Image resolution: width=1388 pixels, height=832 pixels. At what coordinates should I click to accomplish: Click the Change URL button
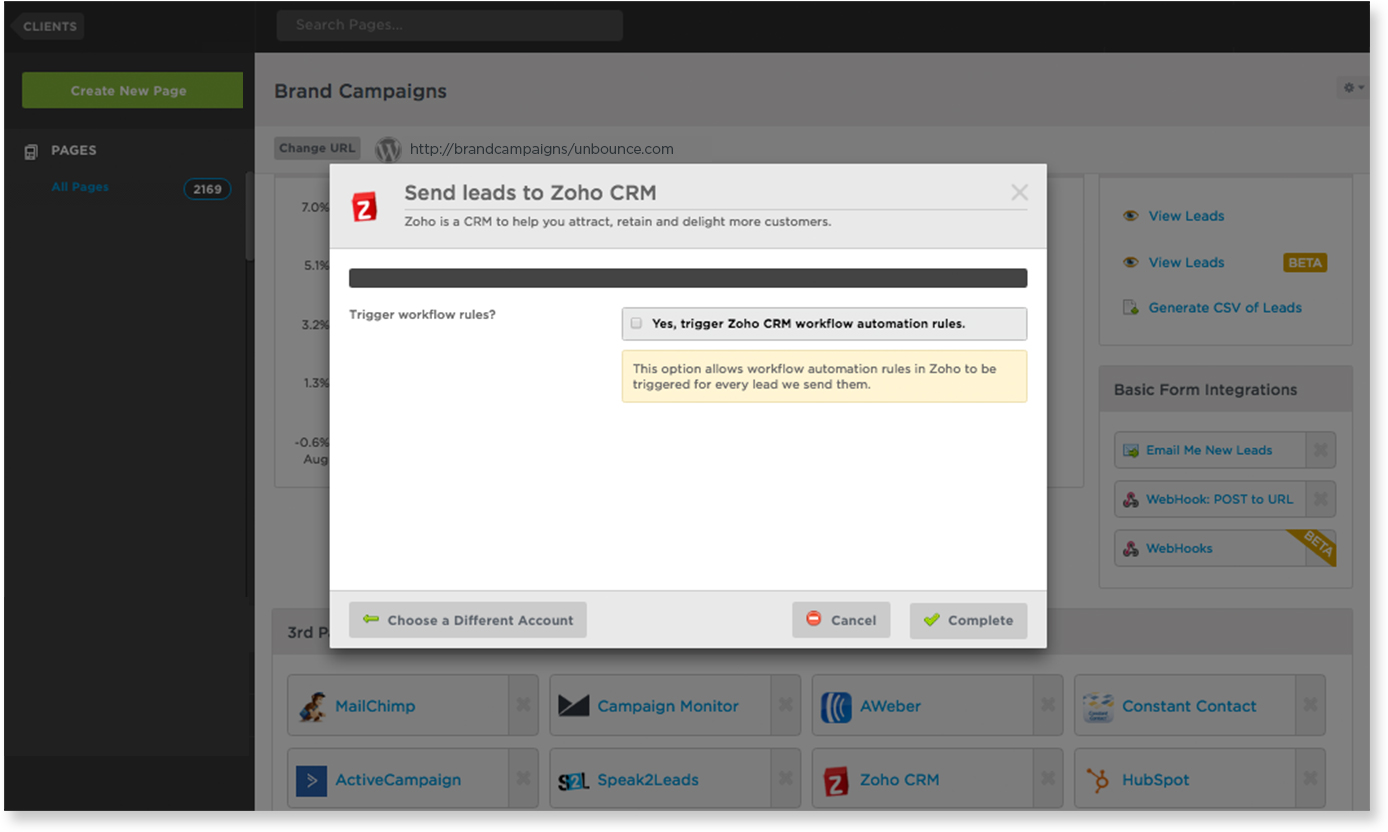coord(317,148)
